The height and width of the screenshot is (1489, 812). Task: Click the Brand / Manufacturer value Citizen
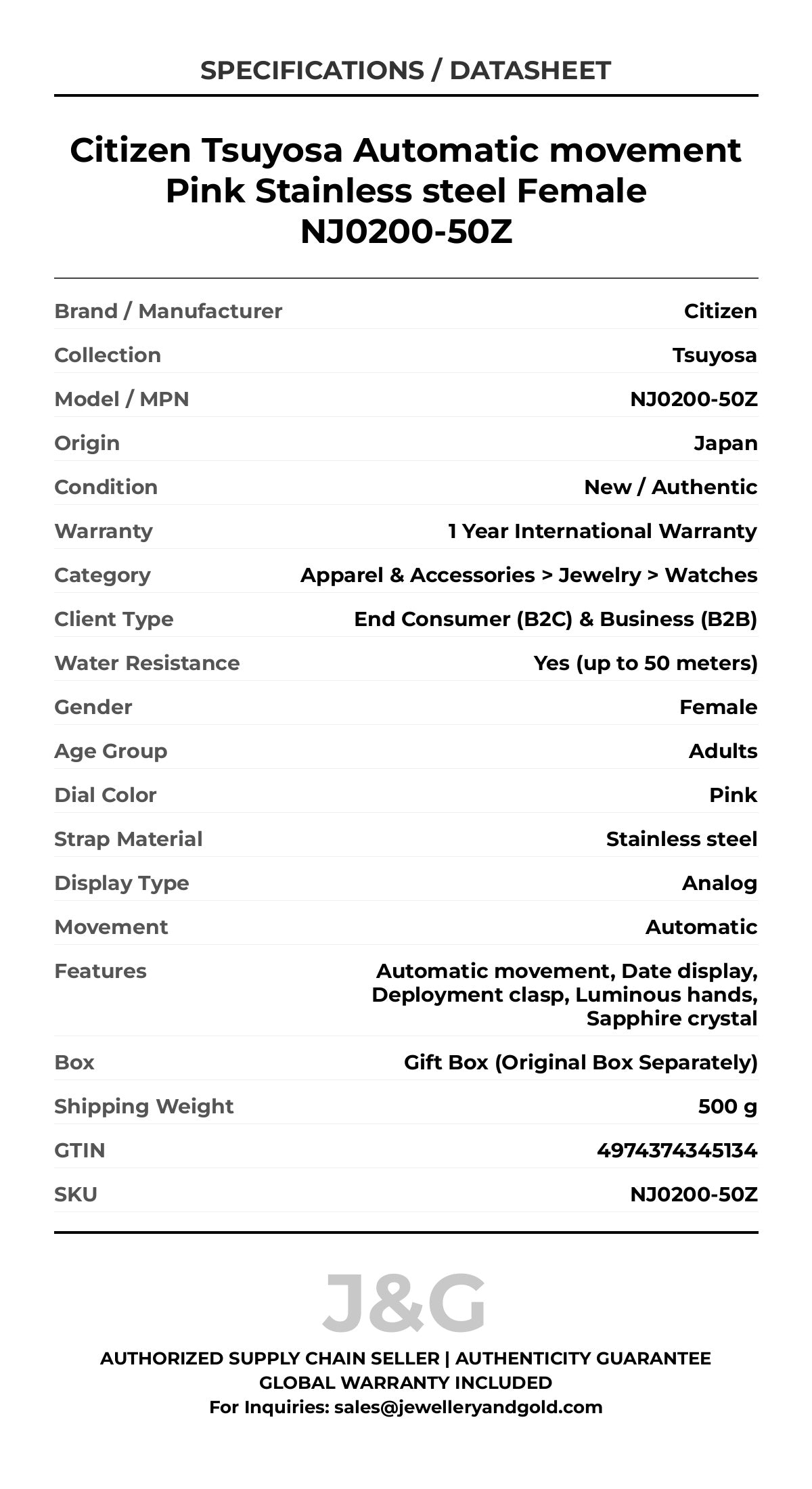(720, 311)
